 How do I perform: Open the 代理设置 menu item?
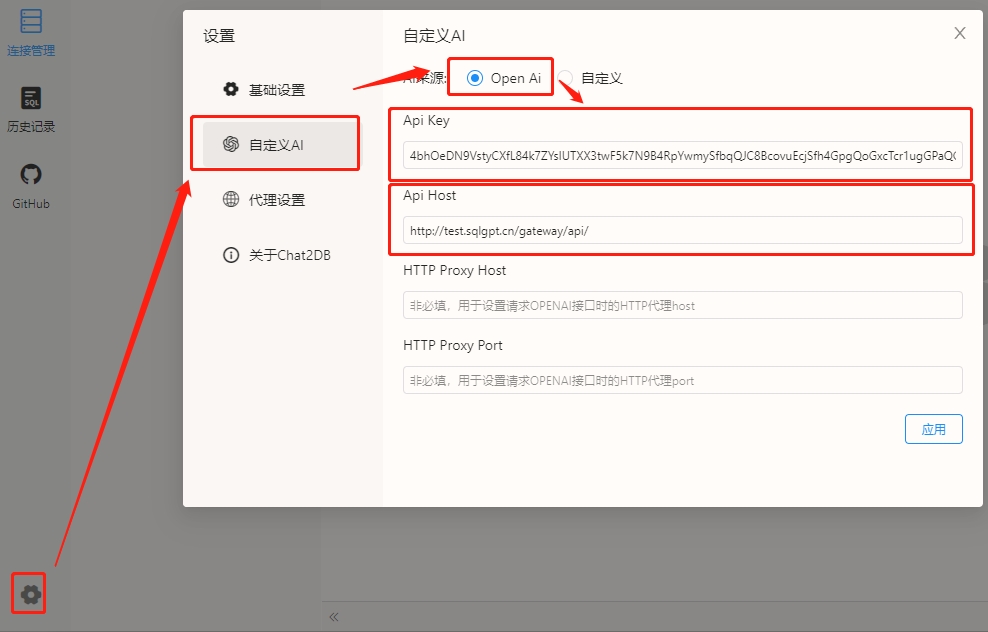pyautogui.click(x=277, y=200)
